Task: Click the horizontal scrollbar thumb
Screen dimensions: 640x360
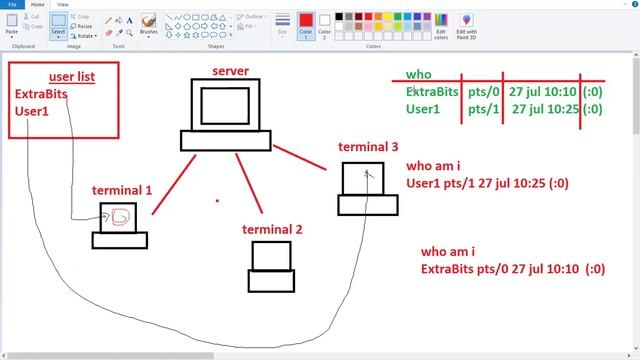Action: tap(110, 356)
